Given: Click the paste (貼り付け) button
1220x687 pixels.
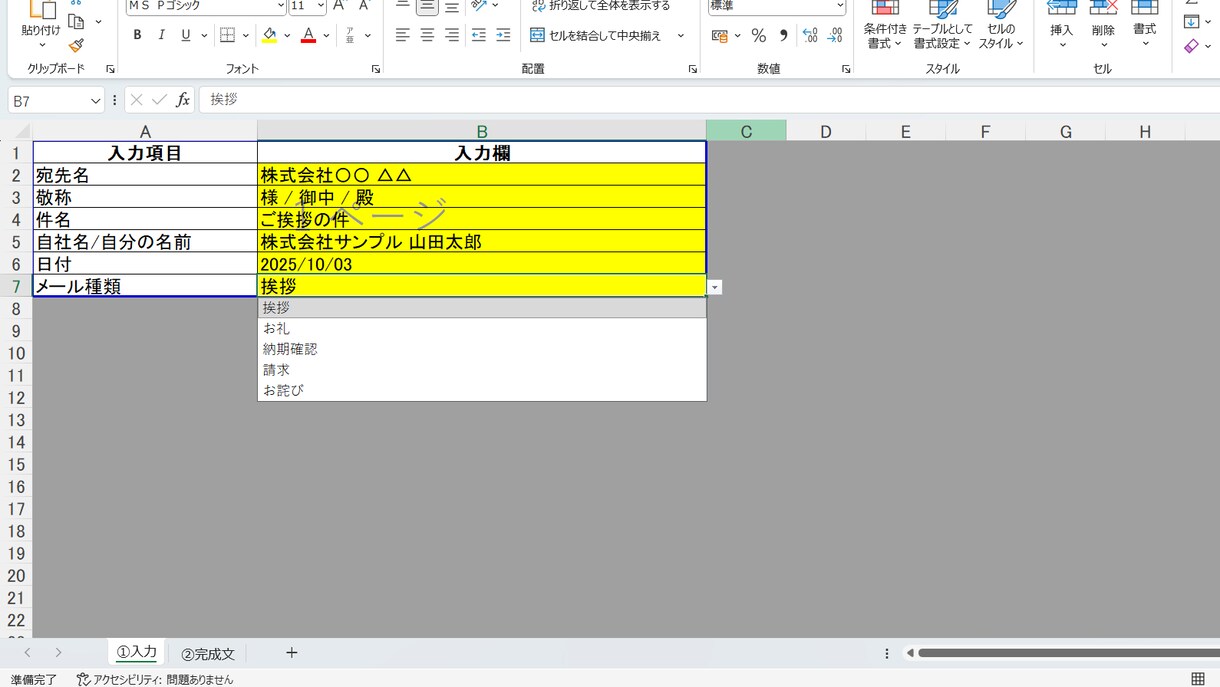Looking at the screenshot, I should pos(41,24).
